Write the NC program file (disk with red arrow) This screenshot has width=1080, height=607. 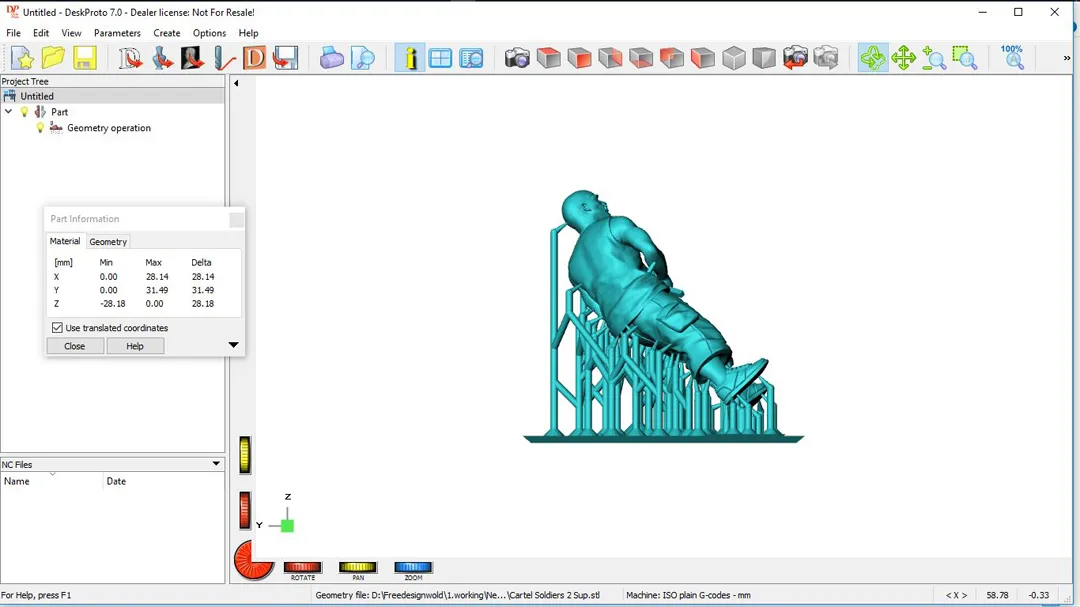click(x=285, y=59)
